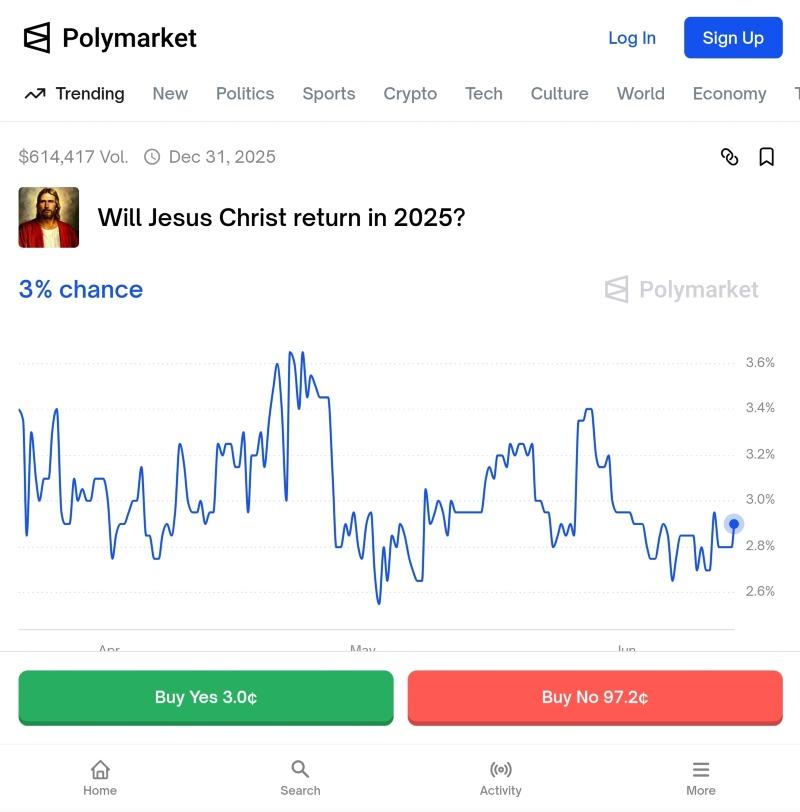Open Search from bottom navigation

300,777
